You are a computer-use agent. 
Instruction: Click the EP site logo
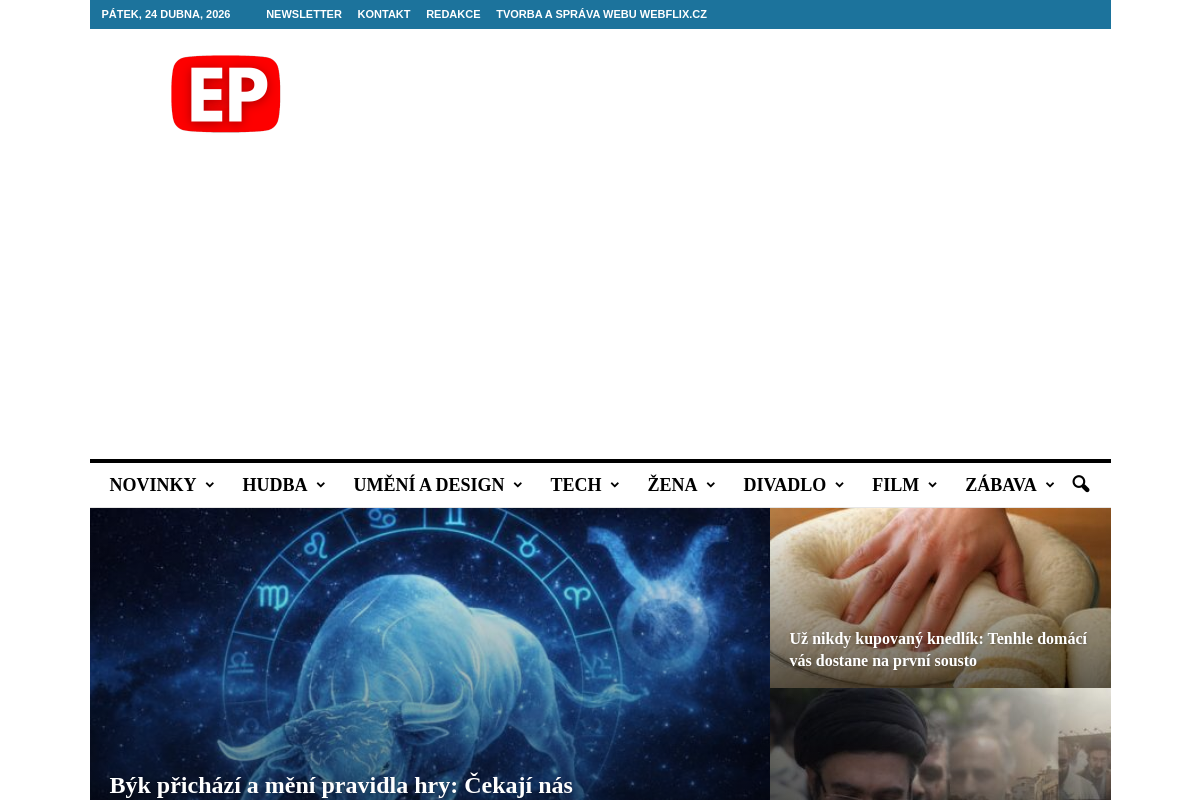[225, 93]
